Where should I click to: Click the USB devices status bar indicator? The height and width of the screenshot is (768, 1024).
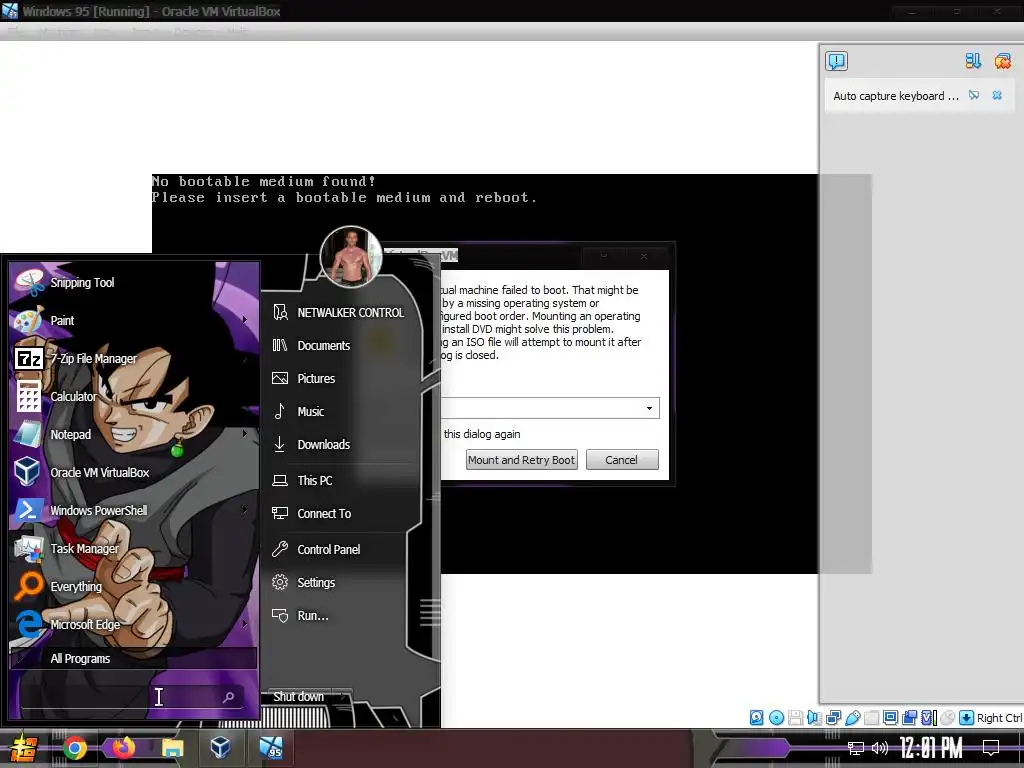point(852,718)
